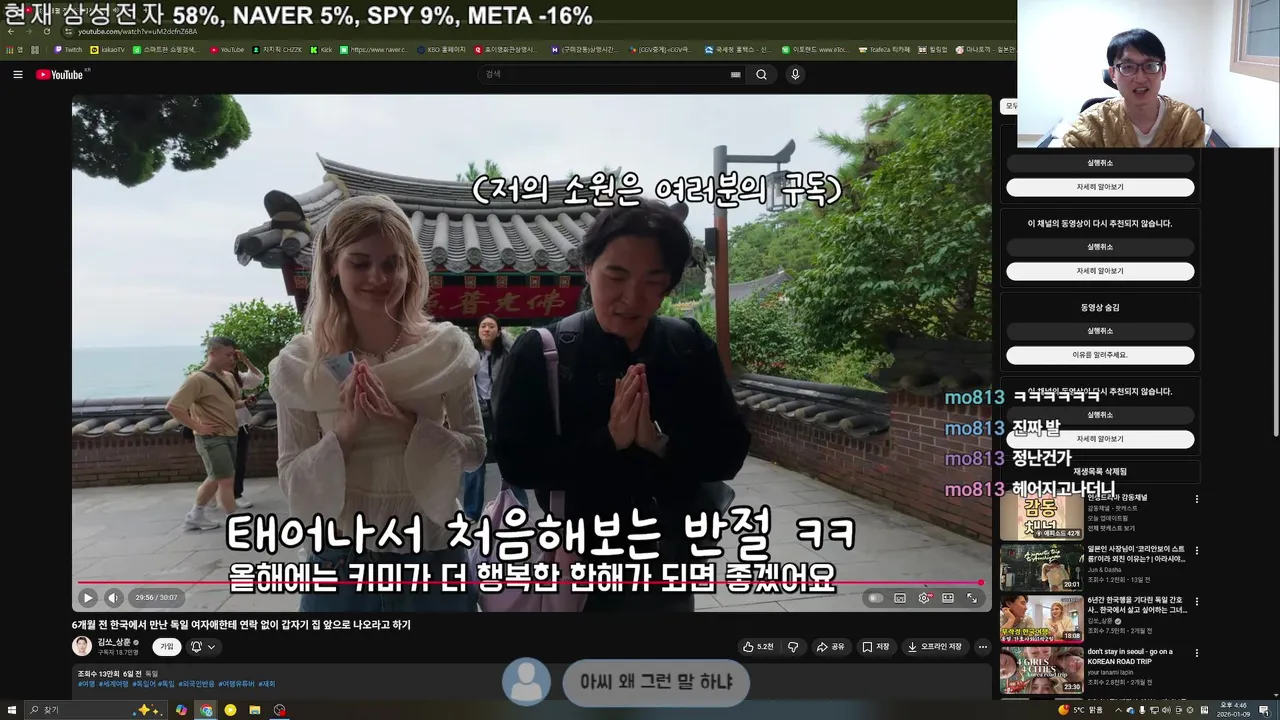Seek within the red video progress bar

click(531, 583)
